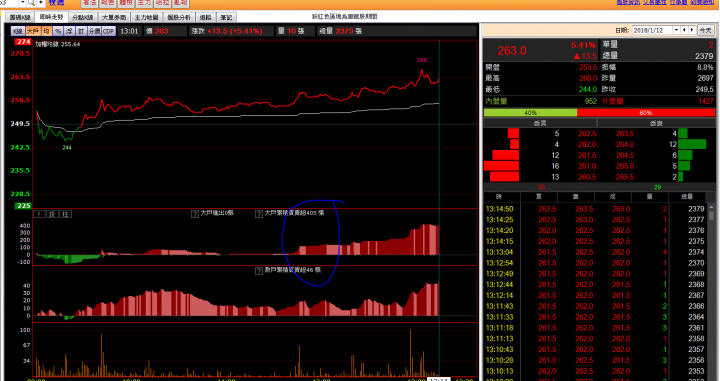Click the third top-right hyperlink
Image resolution: width=720 pixels, height=381 pixels.
(x=678, y=2)
